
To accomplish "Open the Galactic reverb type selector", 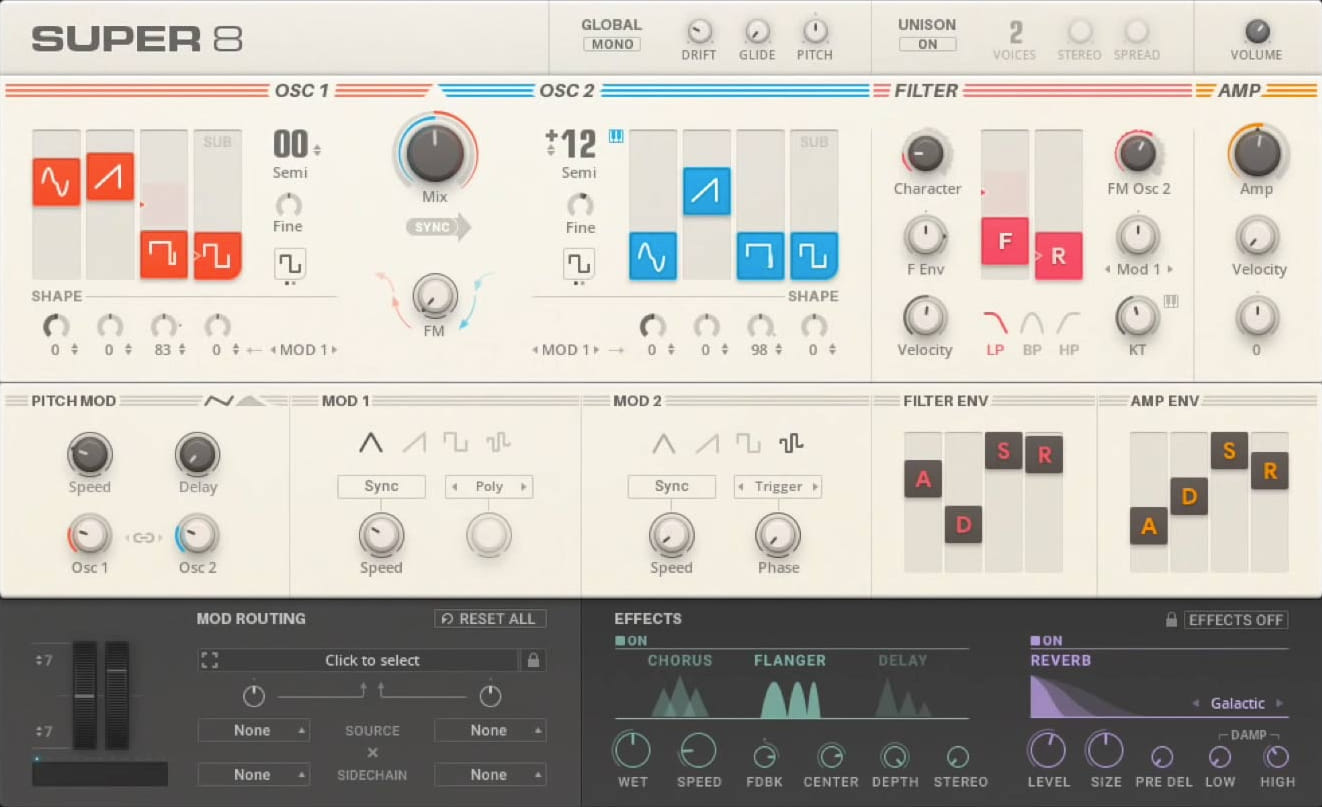I will [x=1238, y=703].
